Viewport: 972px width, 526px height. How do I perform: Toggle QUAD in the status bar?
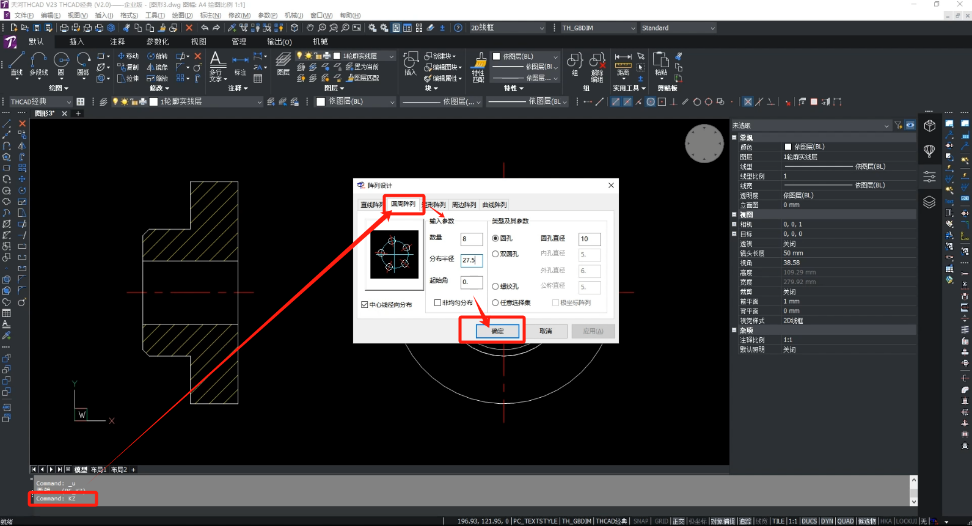[x=846, y=521]
